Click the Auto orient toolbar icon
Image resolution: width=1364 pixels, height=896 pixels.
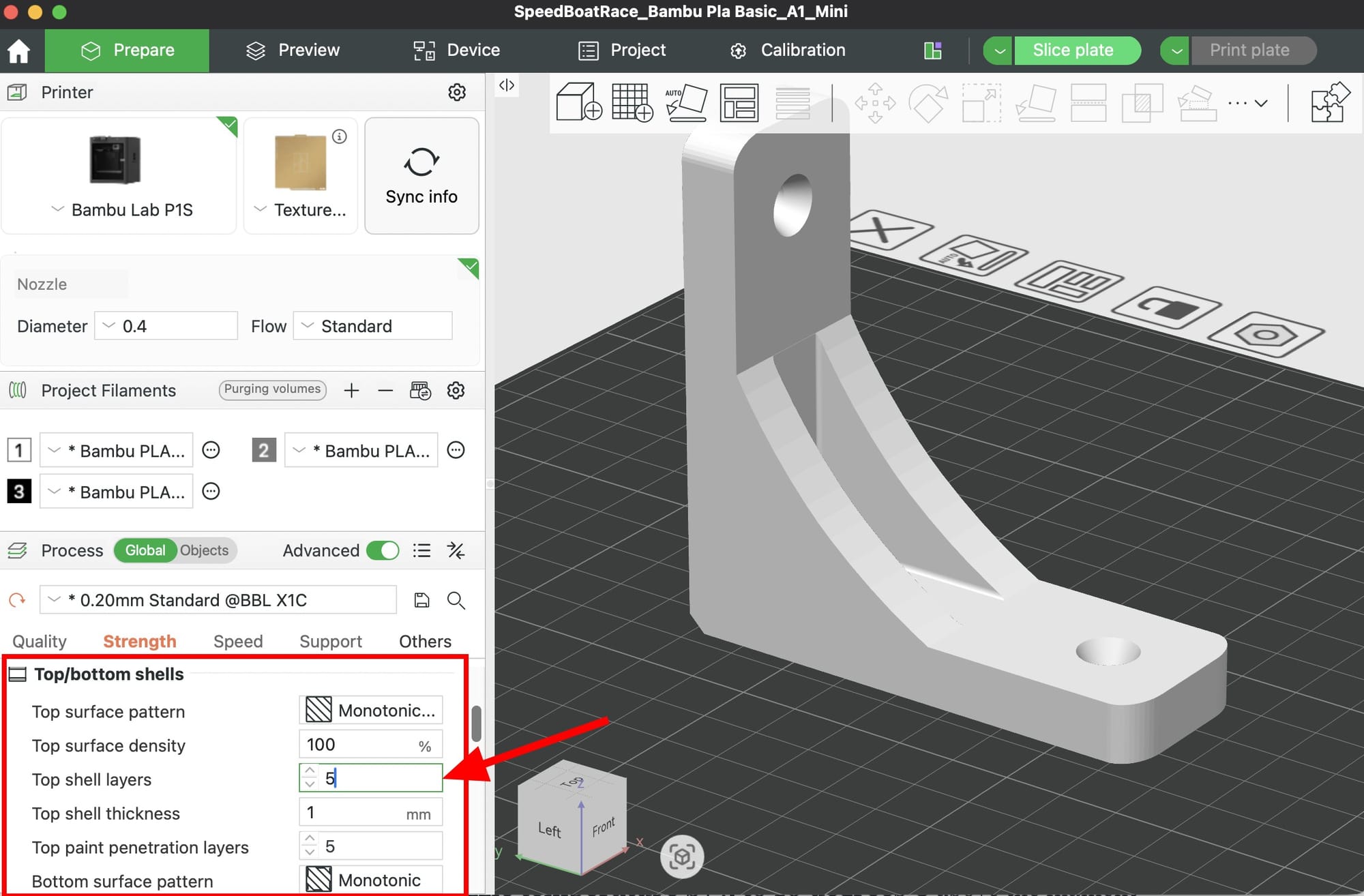click(685, 102)
